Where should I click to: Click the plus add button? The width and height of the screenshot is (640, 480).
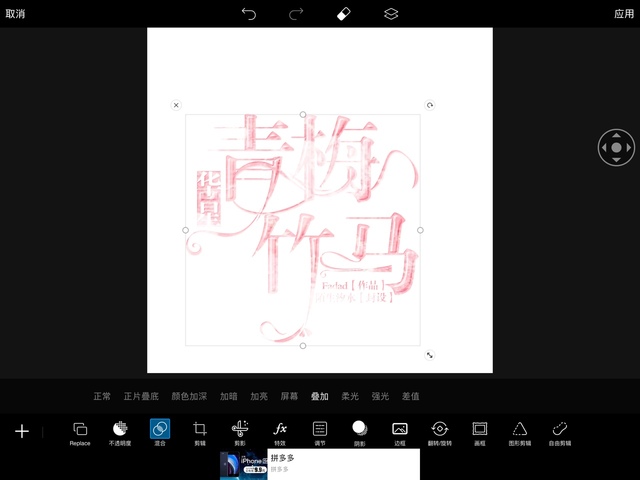point(22,431)
